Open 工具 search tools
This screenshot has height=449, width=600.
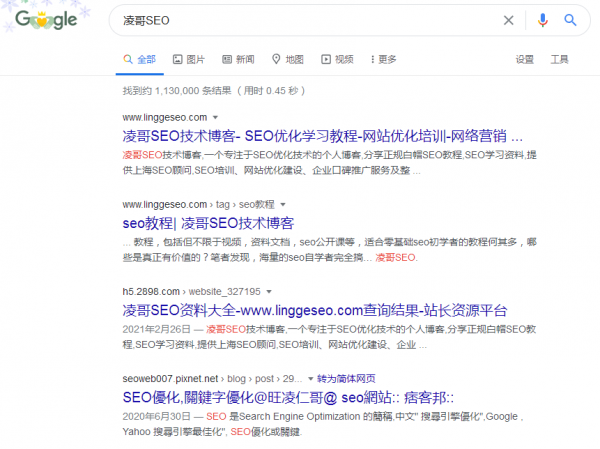point(559,59)
